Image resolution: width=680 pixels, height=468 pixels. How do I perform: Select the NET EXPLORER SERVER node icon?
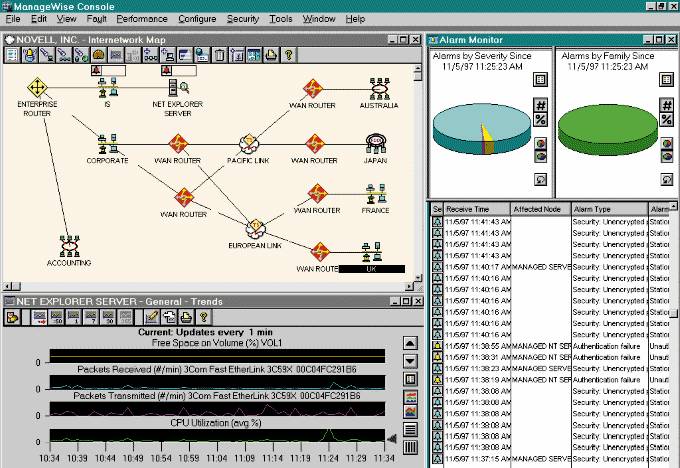pos(178,88)
